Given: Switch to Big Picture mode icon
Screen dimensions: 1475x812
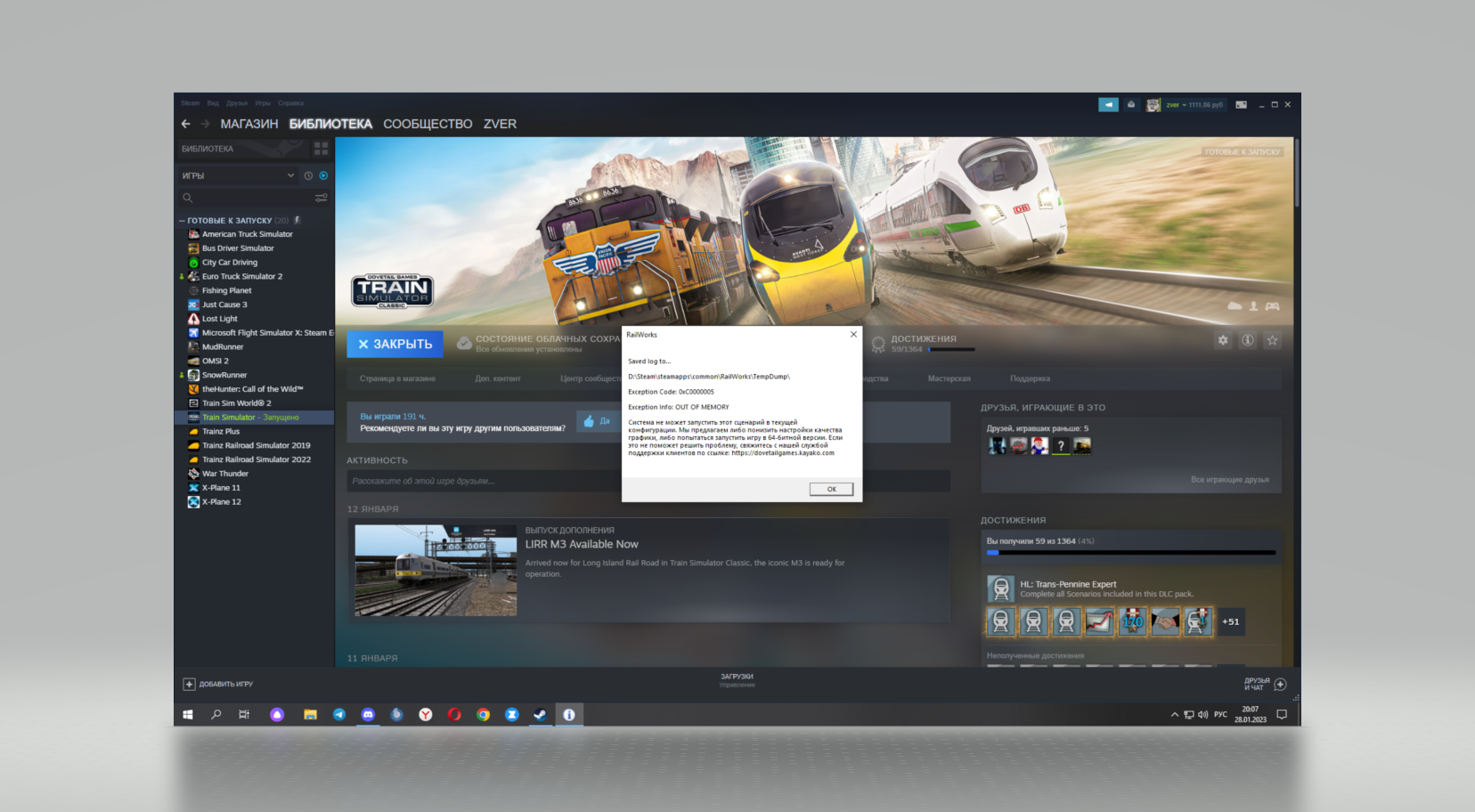Looking at the screenshot, I should (x=1241, y=104).
